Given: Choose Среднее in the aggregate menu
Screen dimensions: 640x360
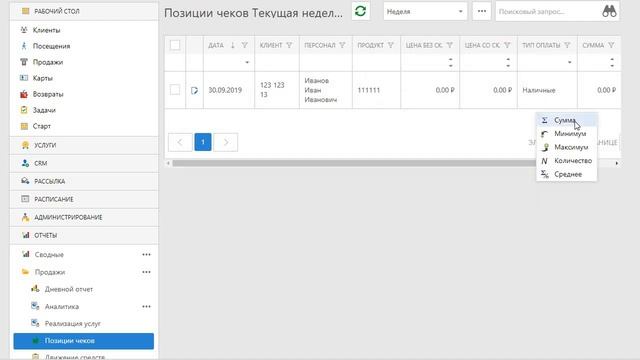Looking at the screenshot, I should (567, 174).
